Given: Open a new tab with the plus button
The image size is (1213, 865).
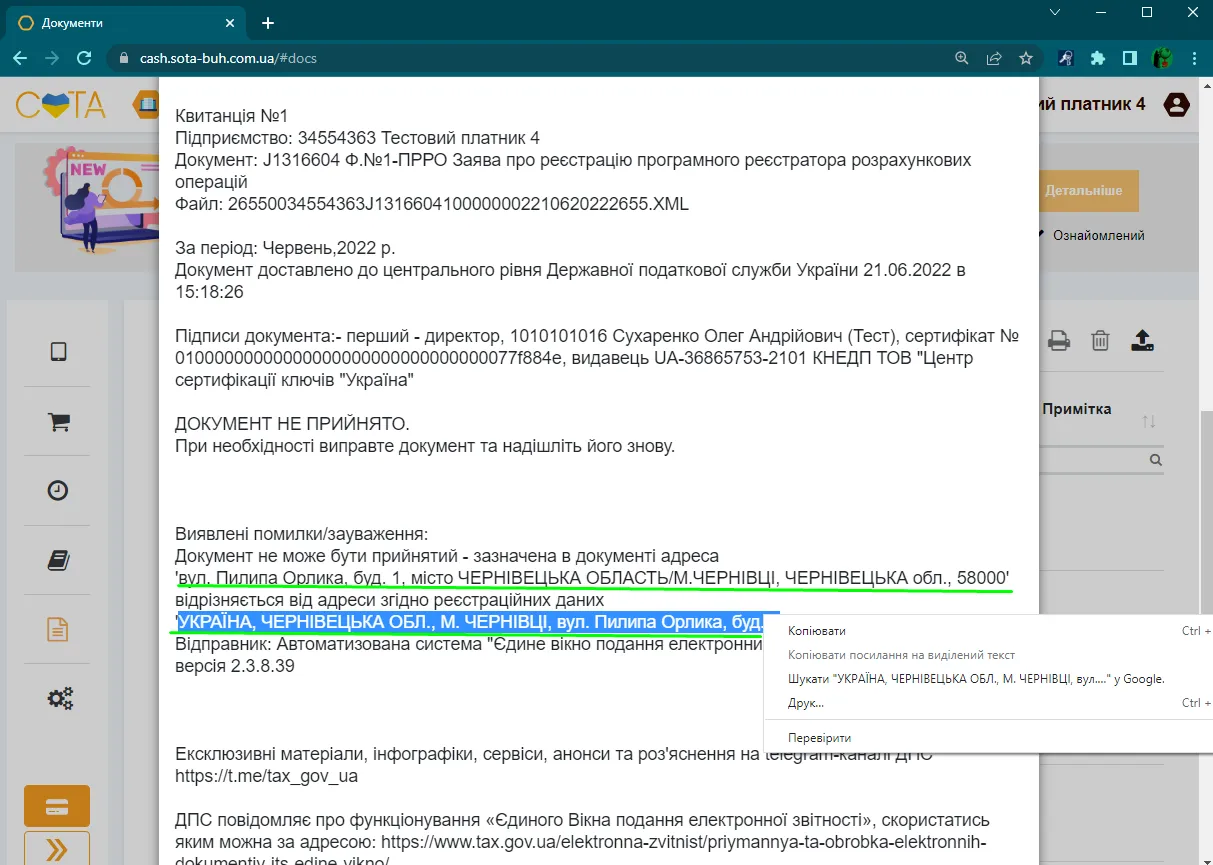Looking at the screenshot, I should 268,23.
